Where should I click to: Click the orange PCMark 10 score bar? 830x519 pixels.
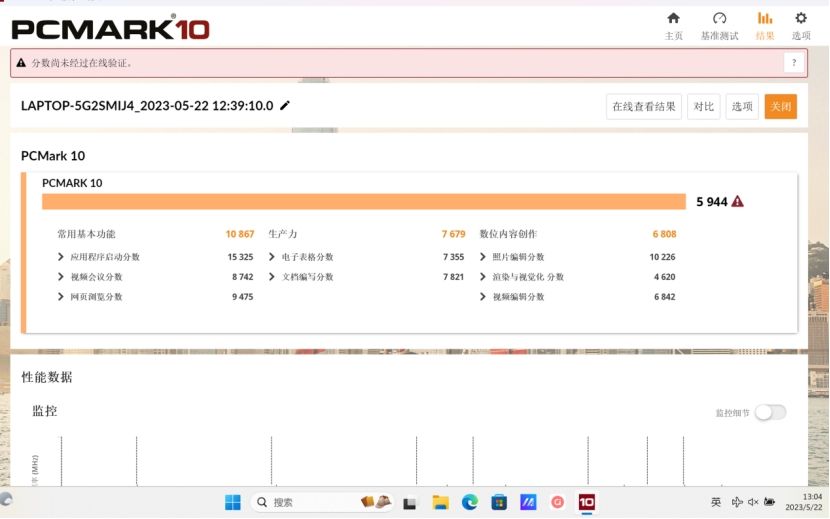tap(364, 202)
